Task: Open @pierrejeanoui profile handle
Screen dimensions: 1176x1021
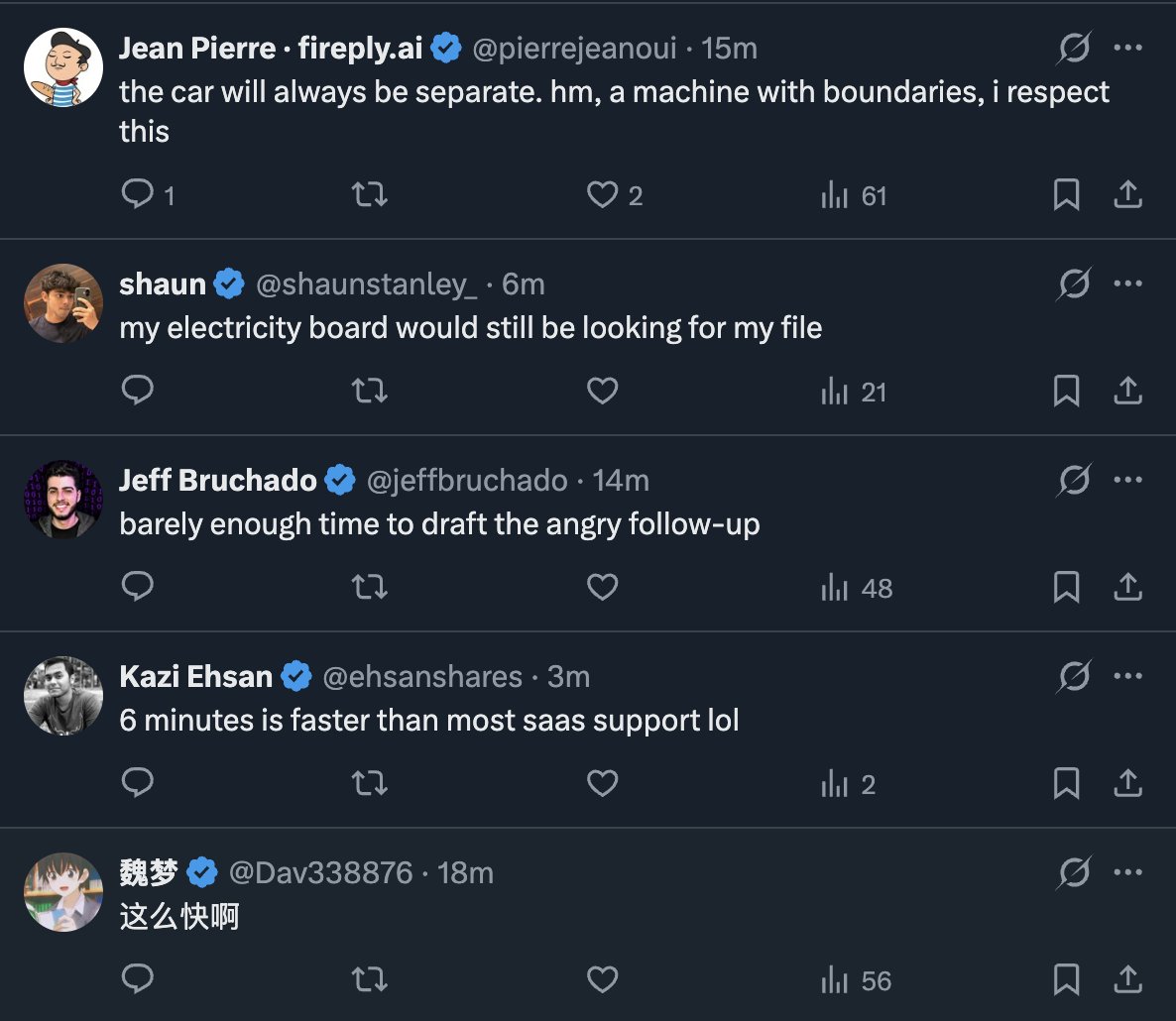Action: click(x=574, y=48)
